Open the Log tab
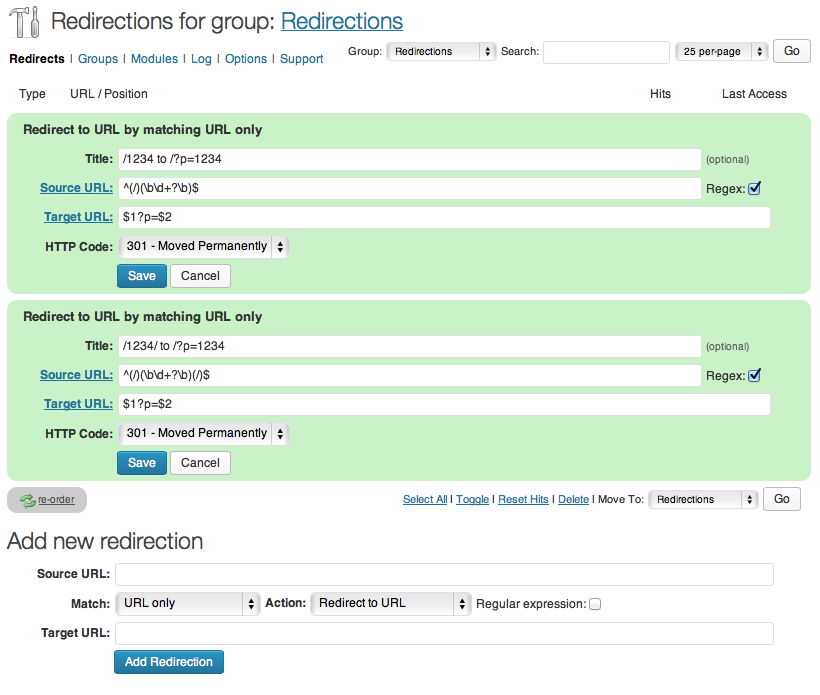 (201, 59)
